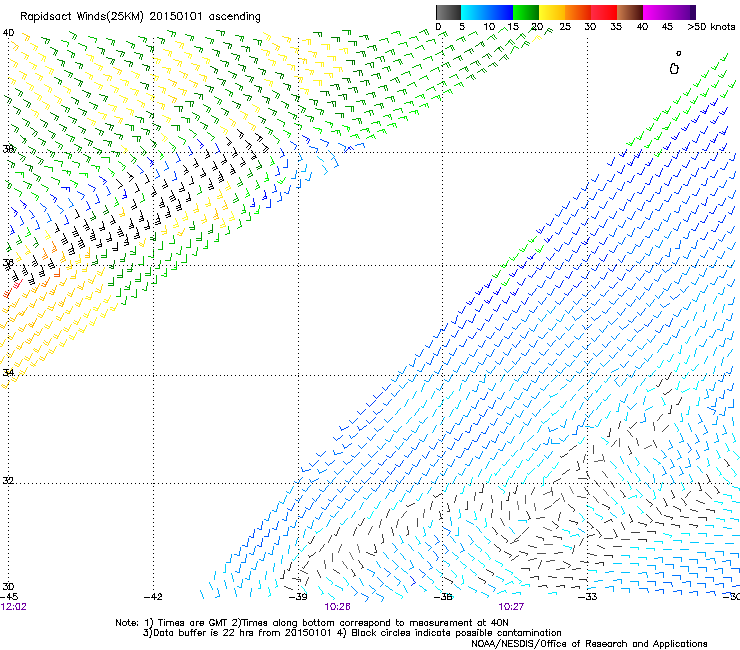The width and height of the screenshot is (740, 650).
Task: Click the legend scale value '45'
Action: point(667,27)
